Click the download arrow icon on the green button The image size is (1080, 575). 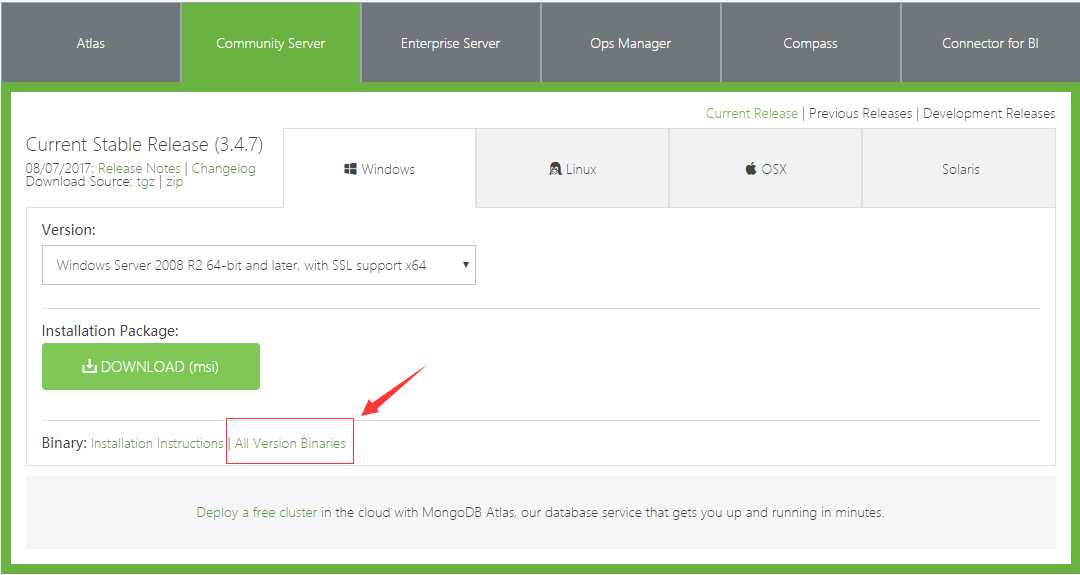(x=90, y=366)
